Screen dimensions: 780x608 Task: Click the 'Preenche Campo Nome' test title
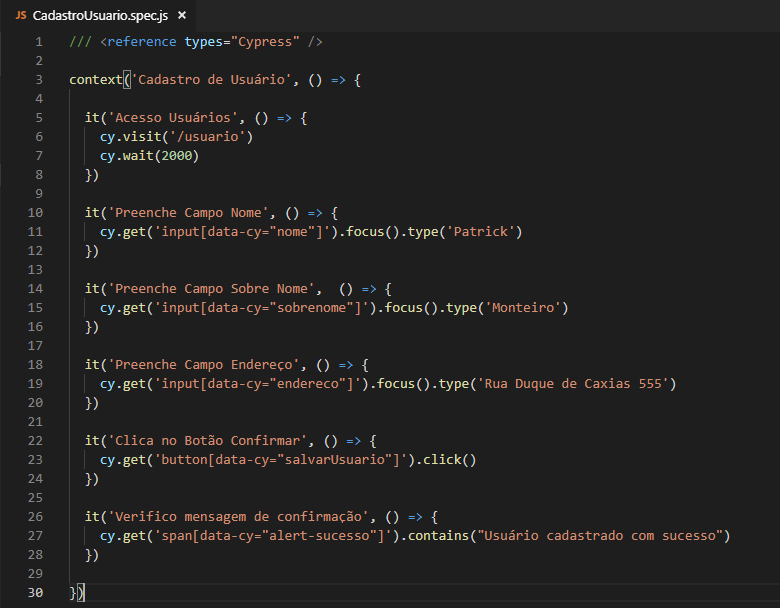coord(186,213)
